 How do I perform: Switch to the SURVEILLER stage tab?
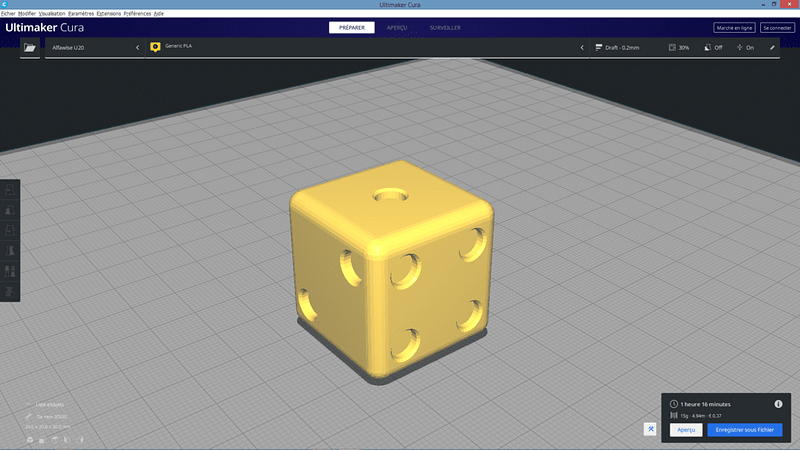445,28
